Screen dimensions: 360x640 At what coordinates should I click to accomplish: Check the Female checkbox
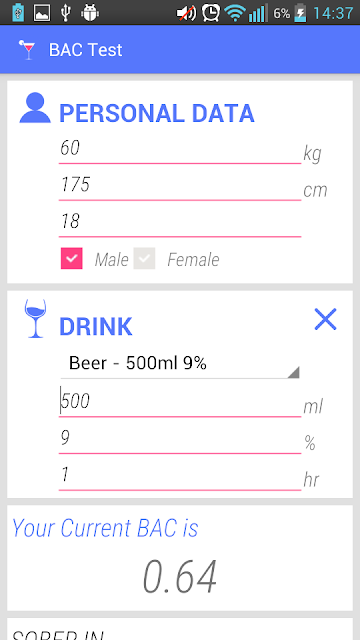[x=144, y=258]
